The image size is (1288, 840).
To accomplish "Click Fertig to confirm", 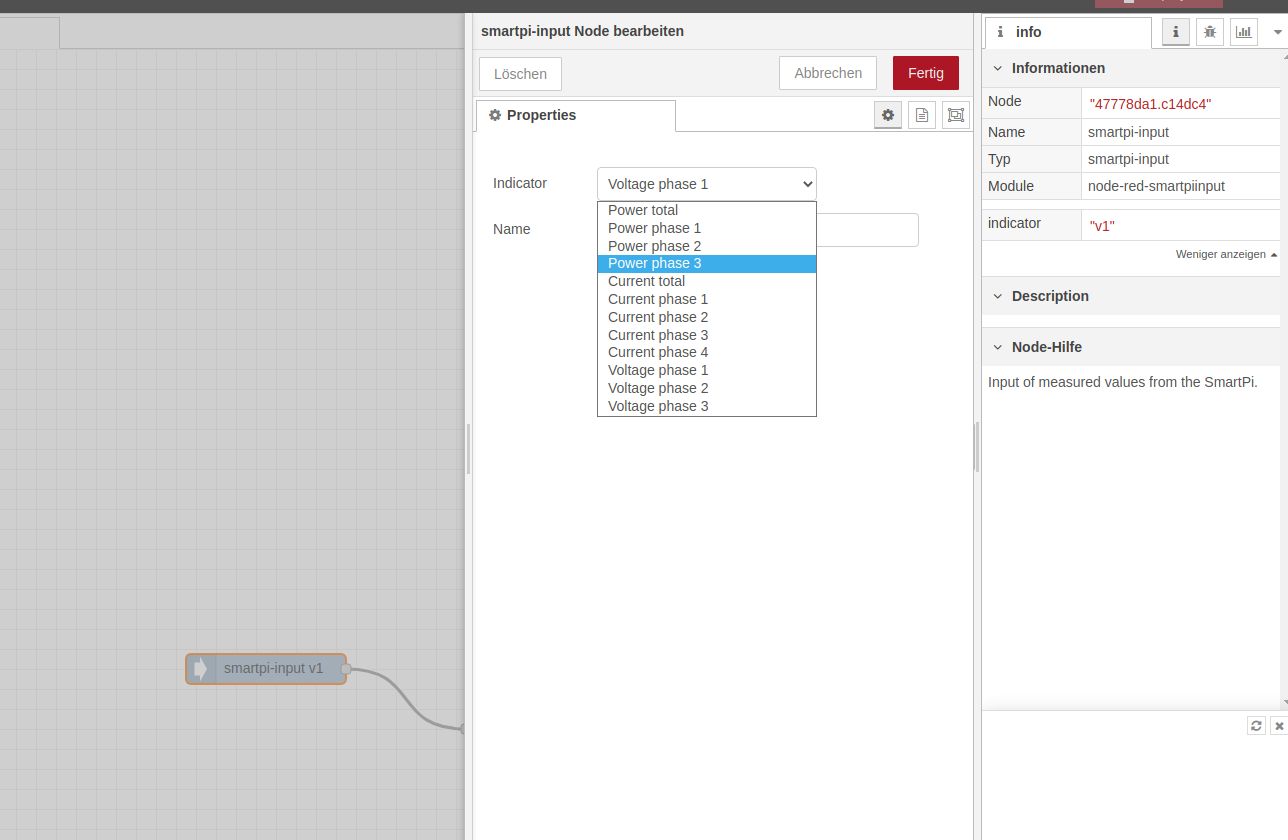I will (926, 73).
